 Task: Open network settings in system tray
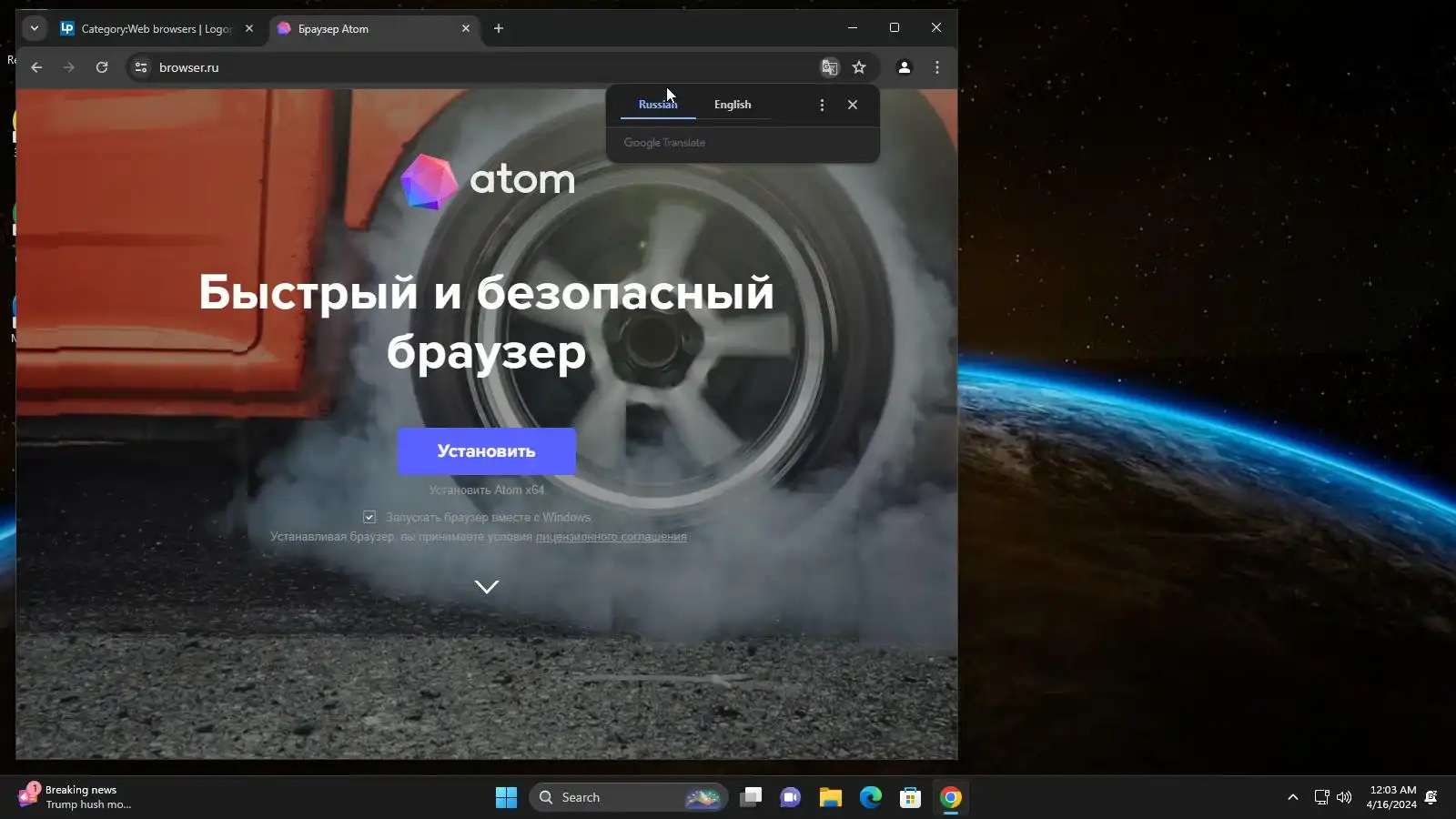coord(1321,797)
